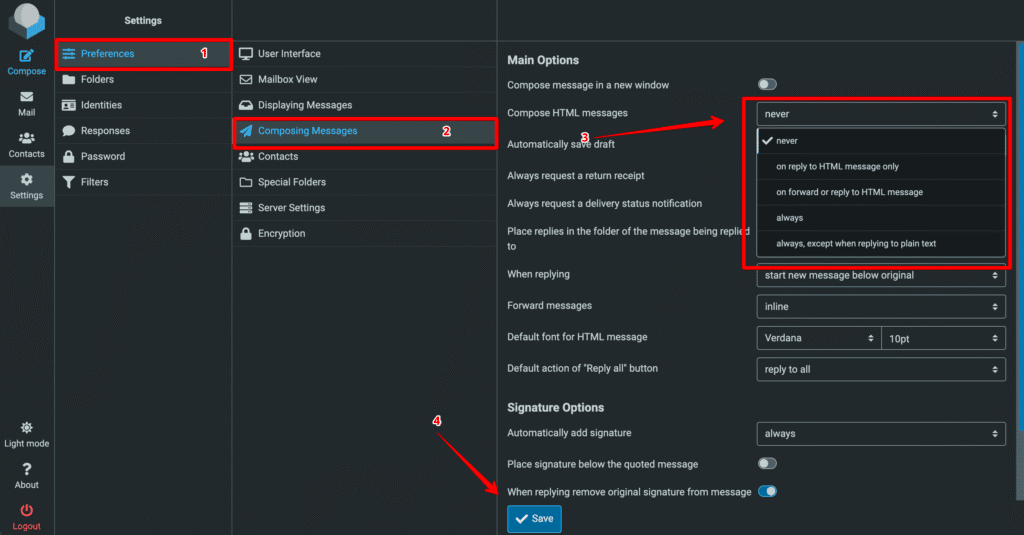Open the Automatically add signature dropdown
1024x535 pixels.
click(880, 434)
